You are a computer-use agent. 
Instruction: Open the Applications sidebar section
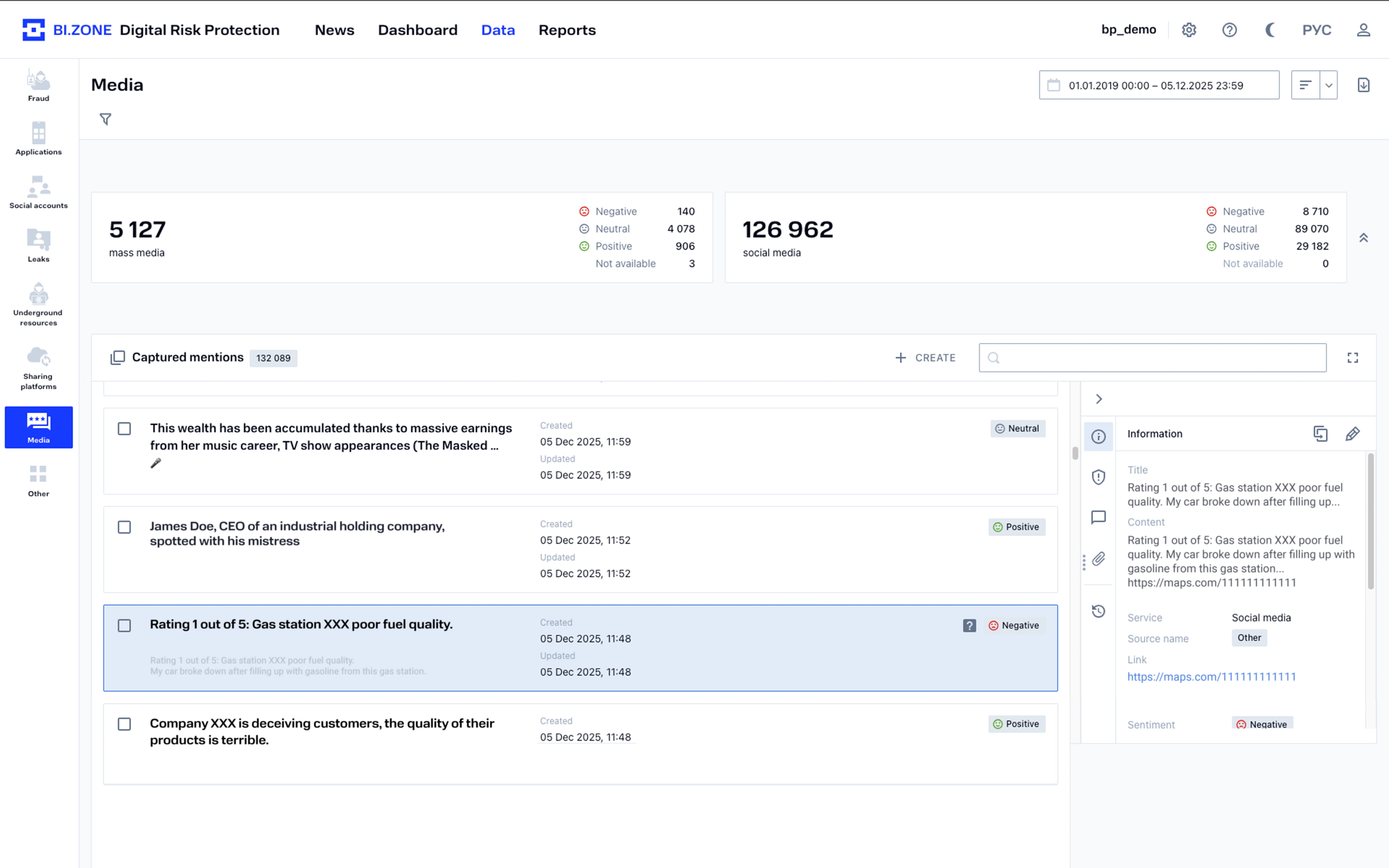[38, 139]
